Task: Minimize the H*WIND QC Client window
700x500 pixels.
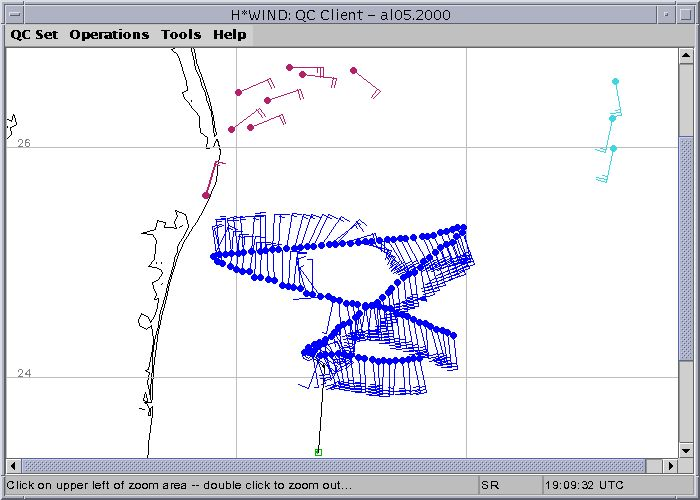Action: (x=664, y=12)
